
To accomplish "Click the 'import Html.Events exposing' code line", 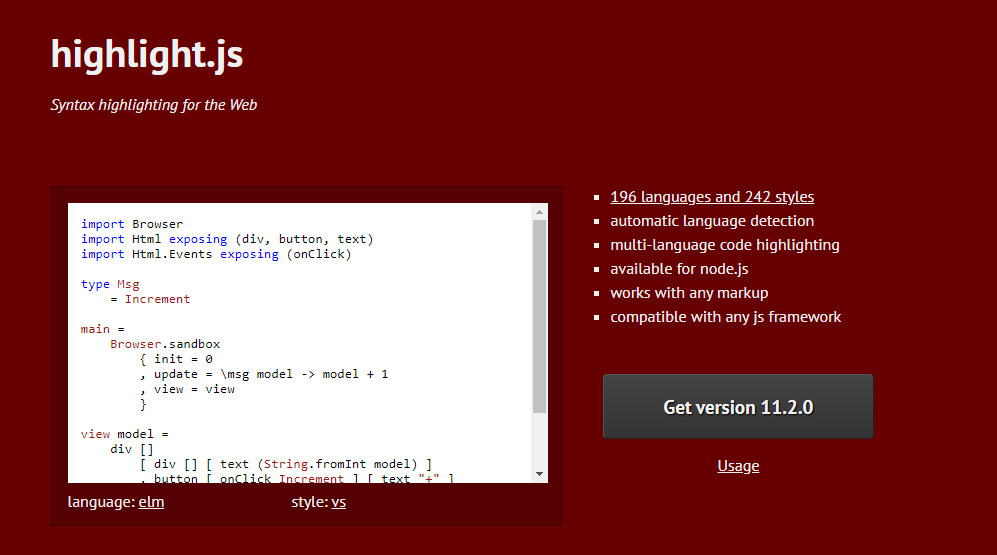I will [x=216, y=254].
